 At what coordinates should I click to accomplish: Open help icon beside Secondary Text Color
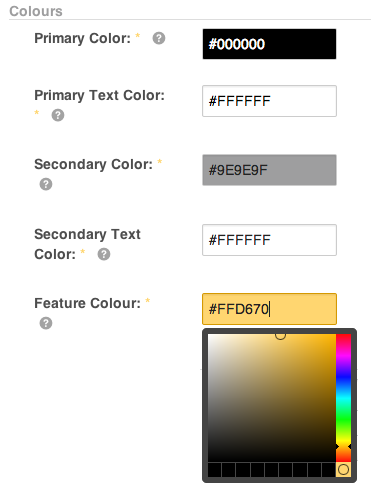pyautogui.click(x=104, y=254)
